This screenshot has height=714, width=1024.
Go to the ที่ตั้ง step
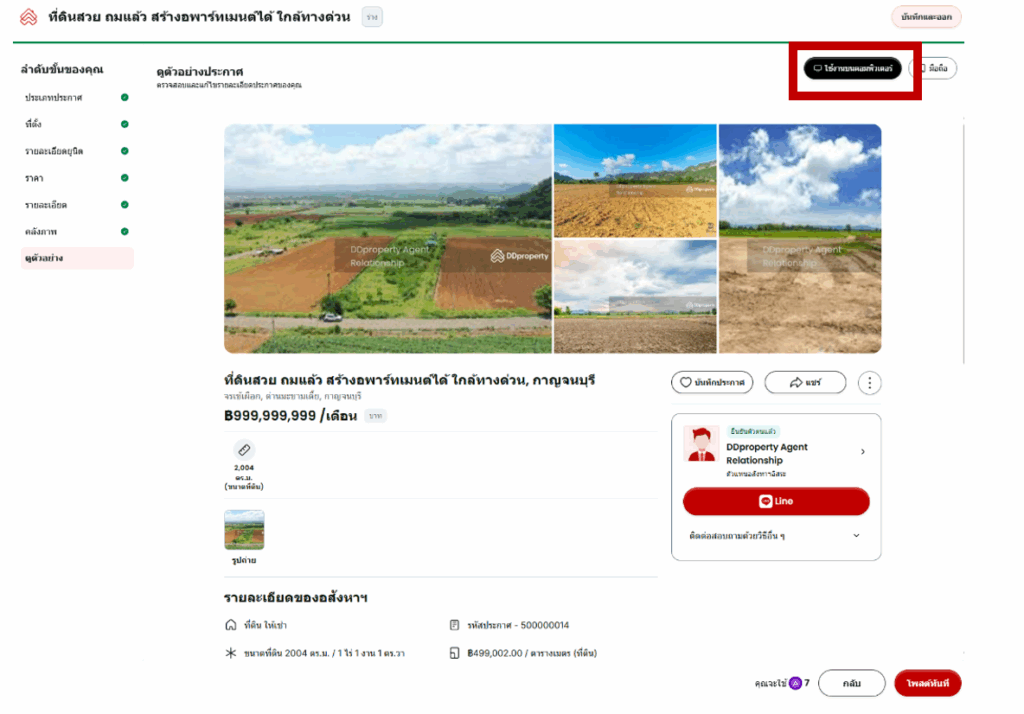point(34,124)
